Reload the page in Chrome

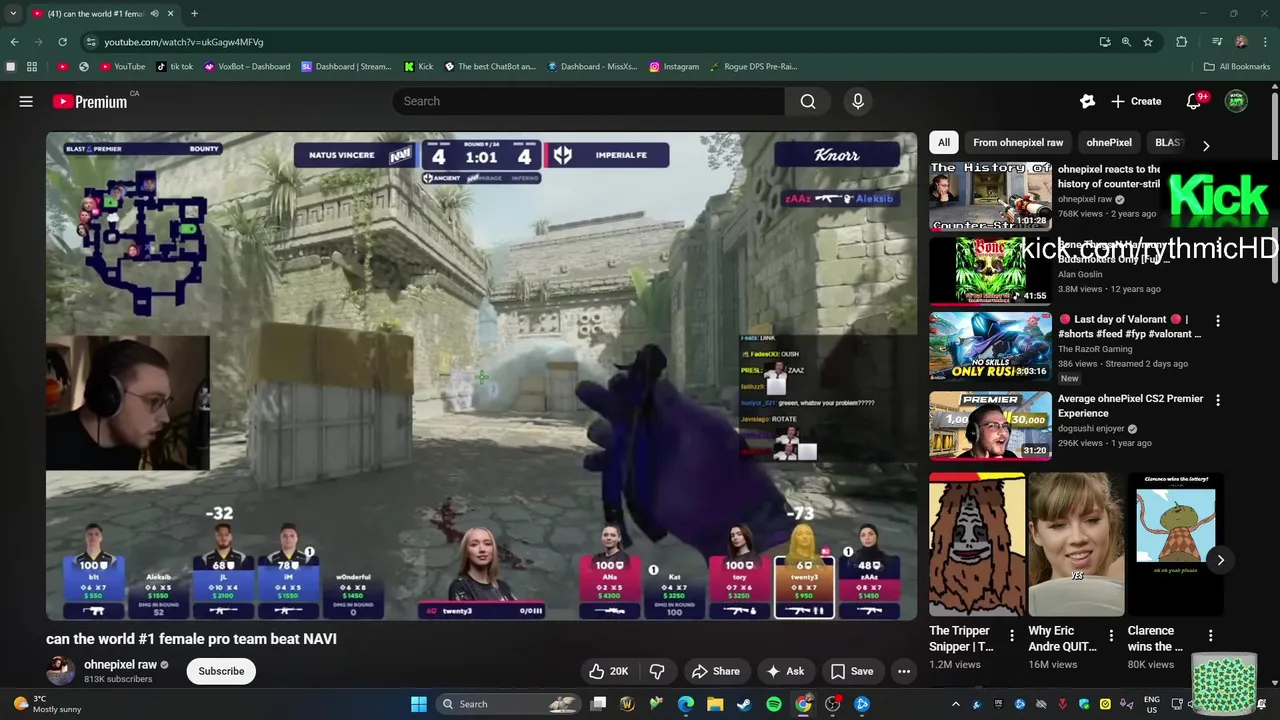pos(62,42)
